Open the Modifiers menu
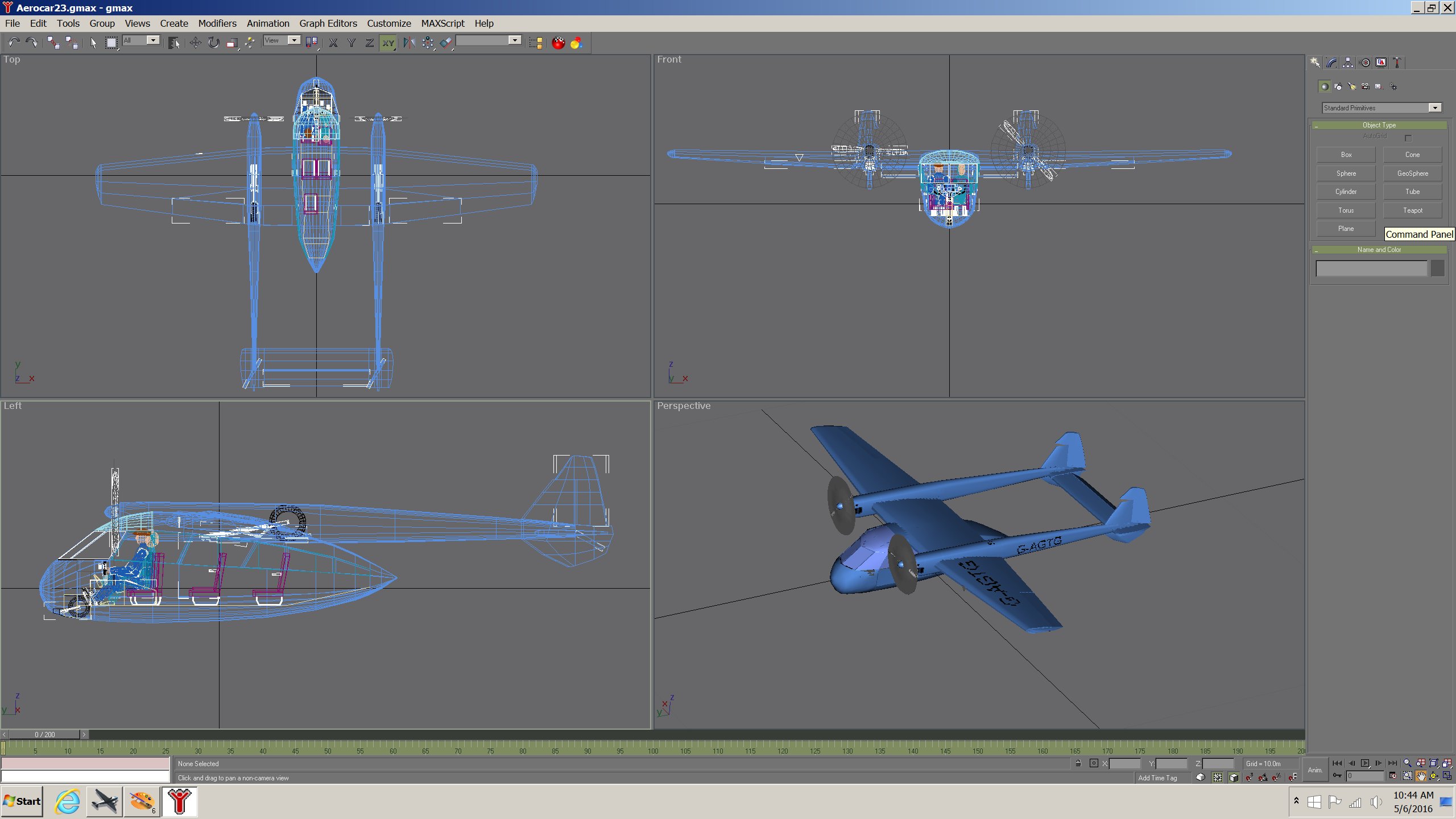The image size is (1456, 819). [x=217, y=23]
